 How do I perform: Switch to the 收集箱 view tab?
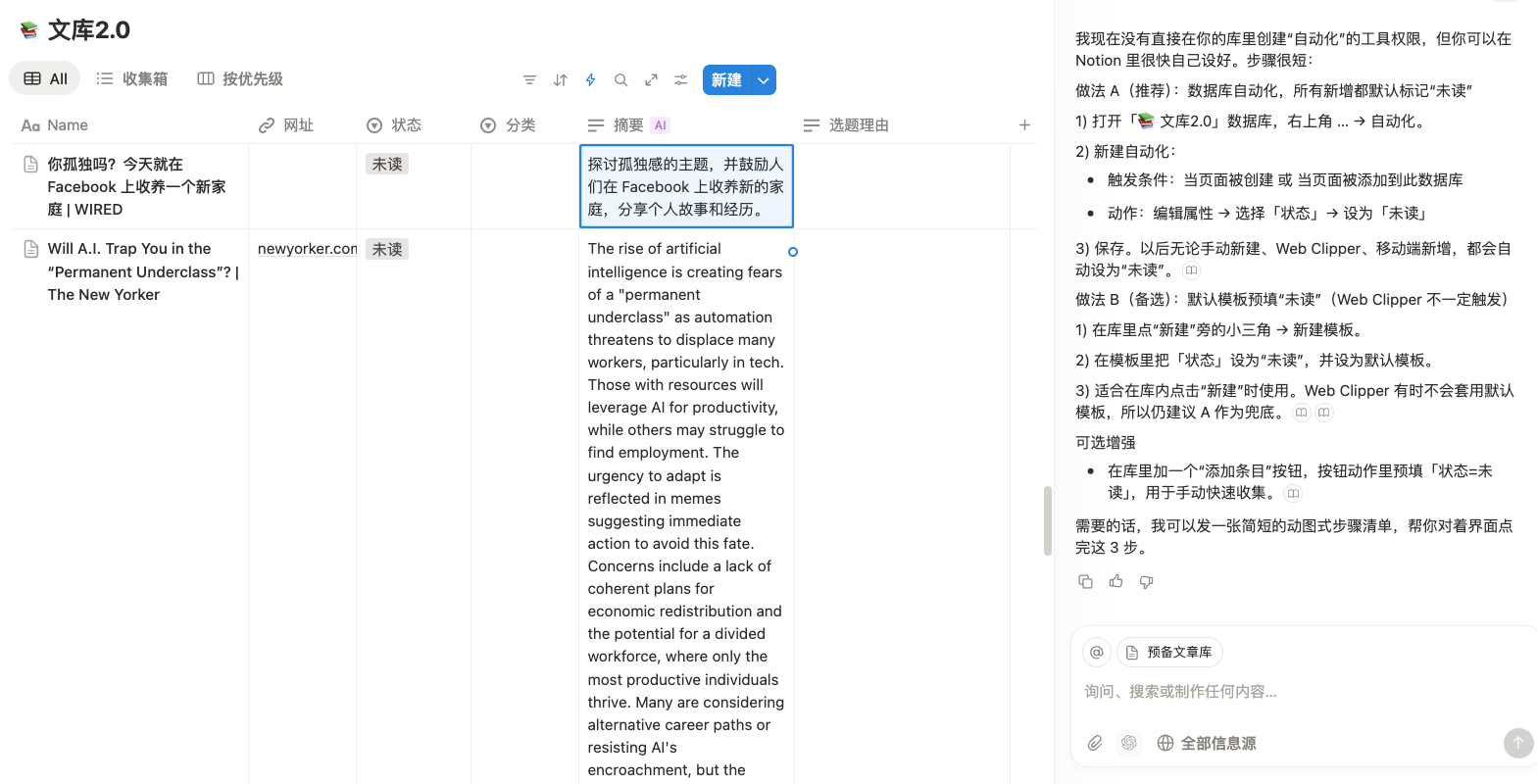tap(132, 78)
